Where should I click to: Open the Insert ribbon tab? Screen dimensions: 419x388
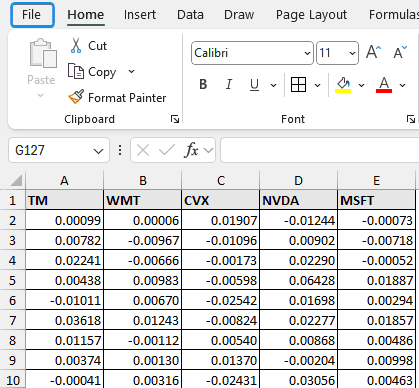(140, 15)
